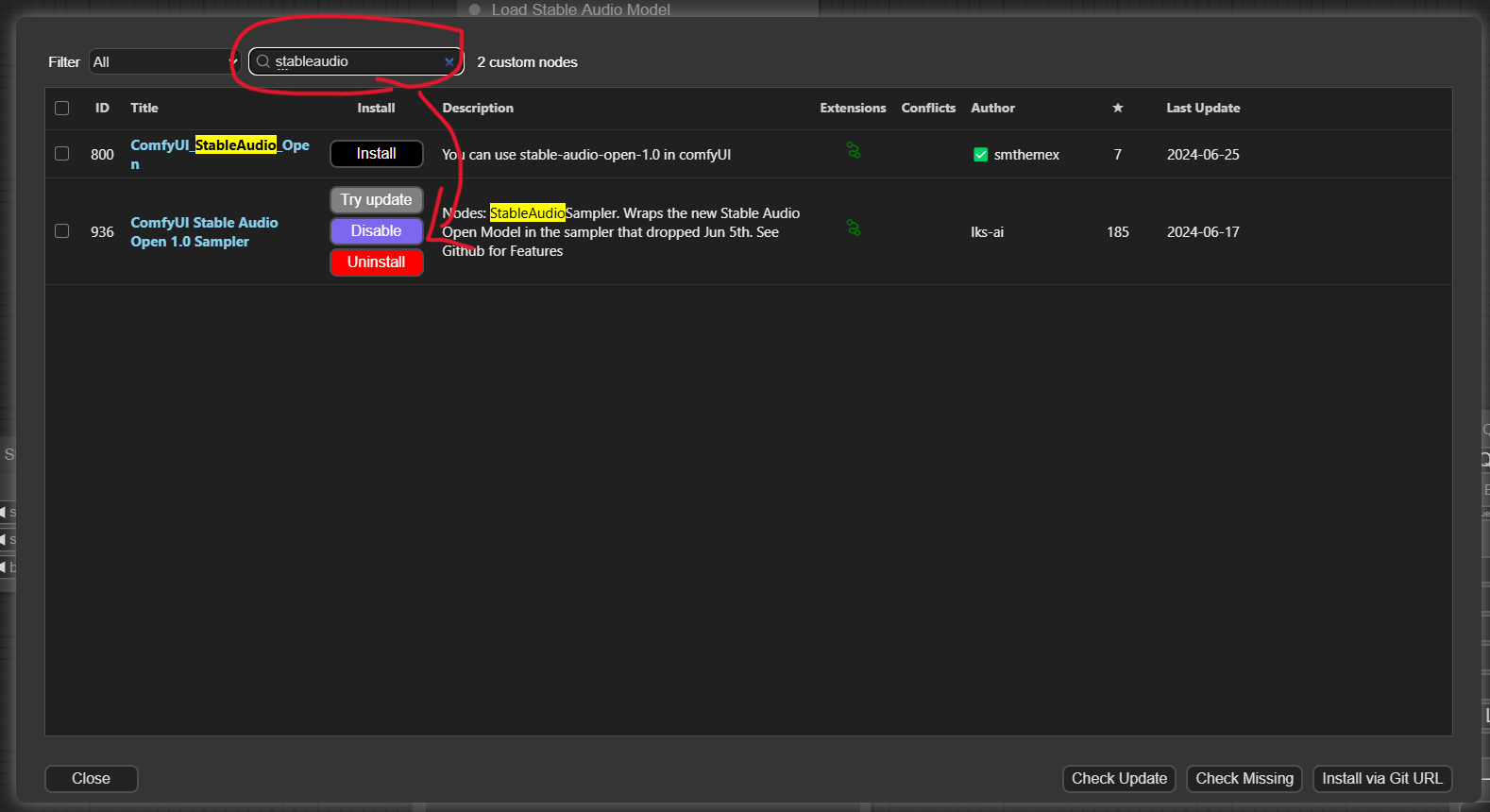1490x812 pixels.
Task: Check the box for row ID 800
Action: point(62,153)
